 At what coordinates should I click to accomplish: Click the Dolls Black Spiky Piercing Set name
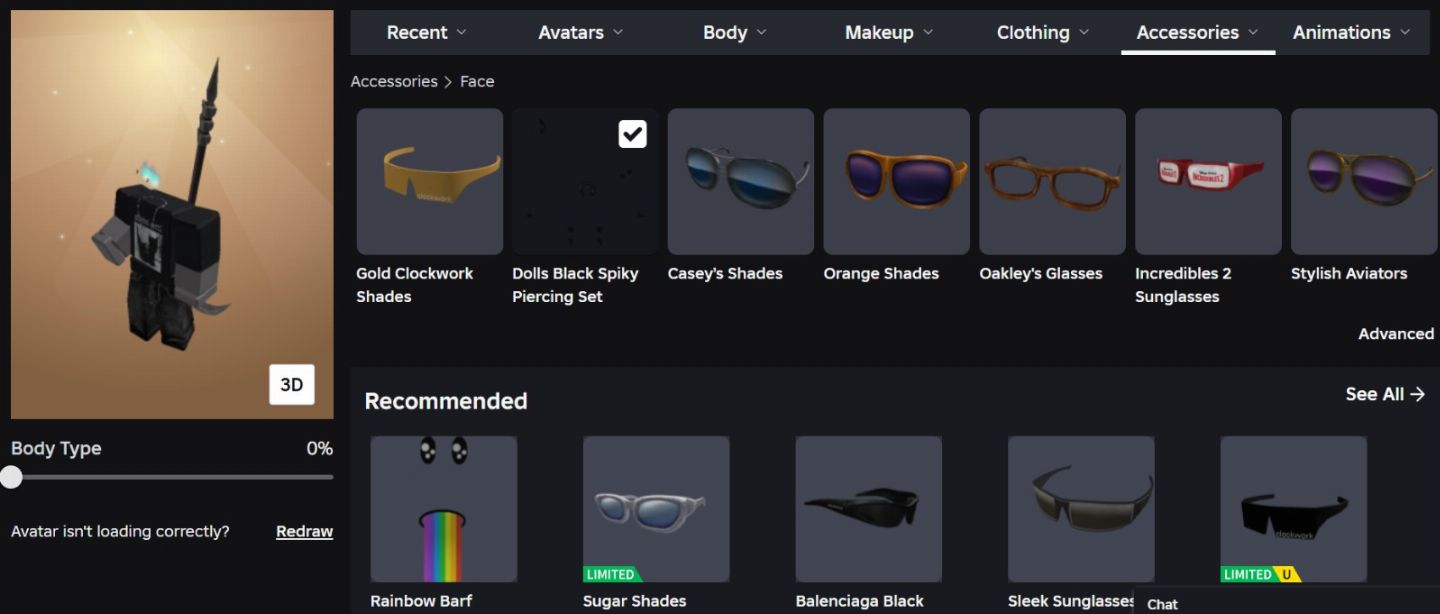pyautogui.click(x=575, y=285)
